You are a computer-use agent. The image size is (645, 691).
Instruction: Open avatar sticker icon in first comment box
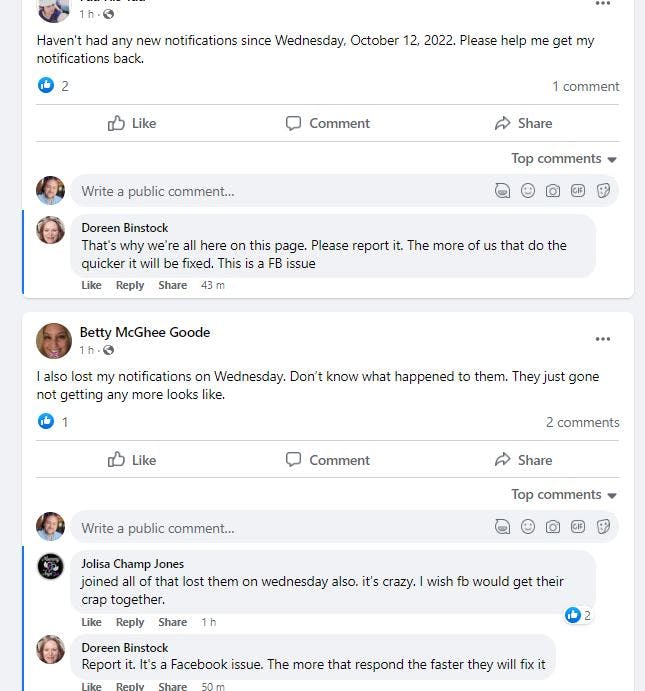[503, 191]
